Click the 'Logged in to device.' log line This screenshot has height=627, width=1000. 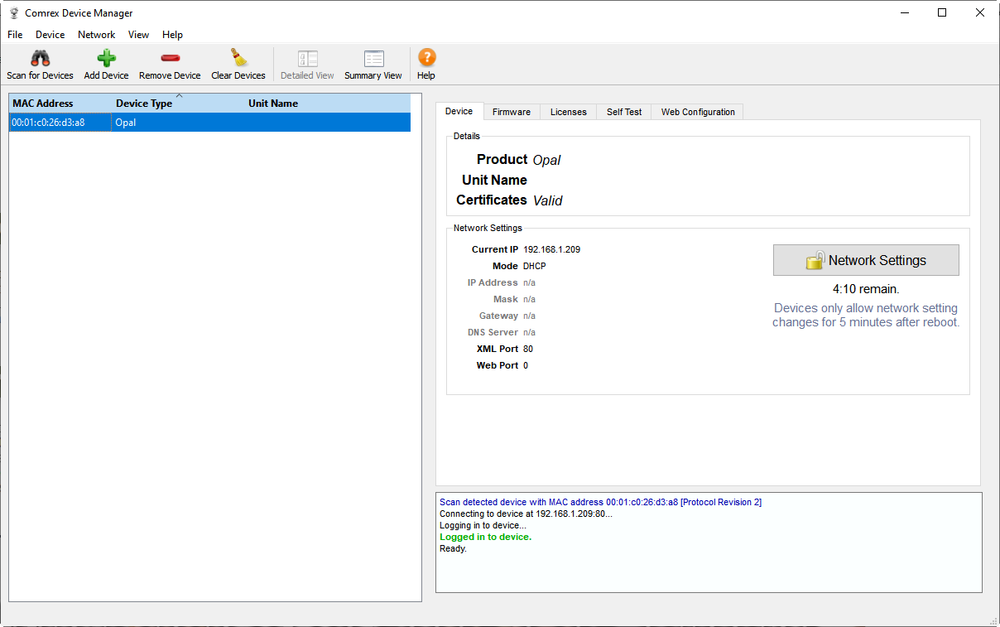point(485,537)
